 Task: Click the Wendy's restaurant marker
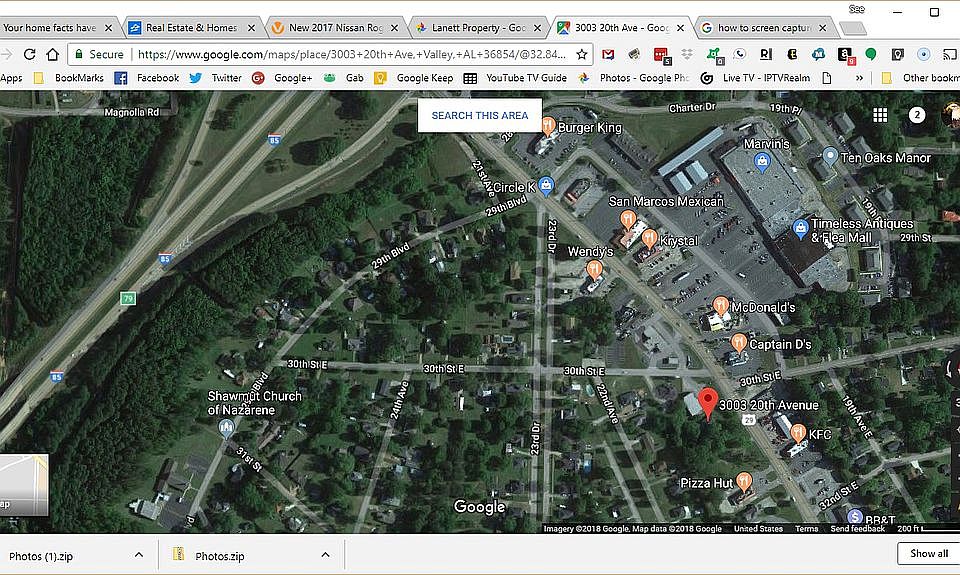pyautogui.click(x=595, y=268)
